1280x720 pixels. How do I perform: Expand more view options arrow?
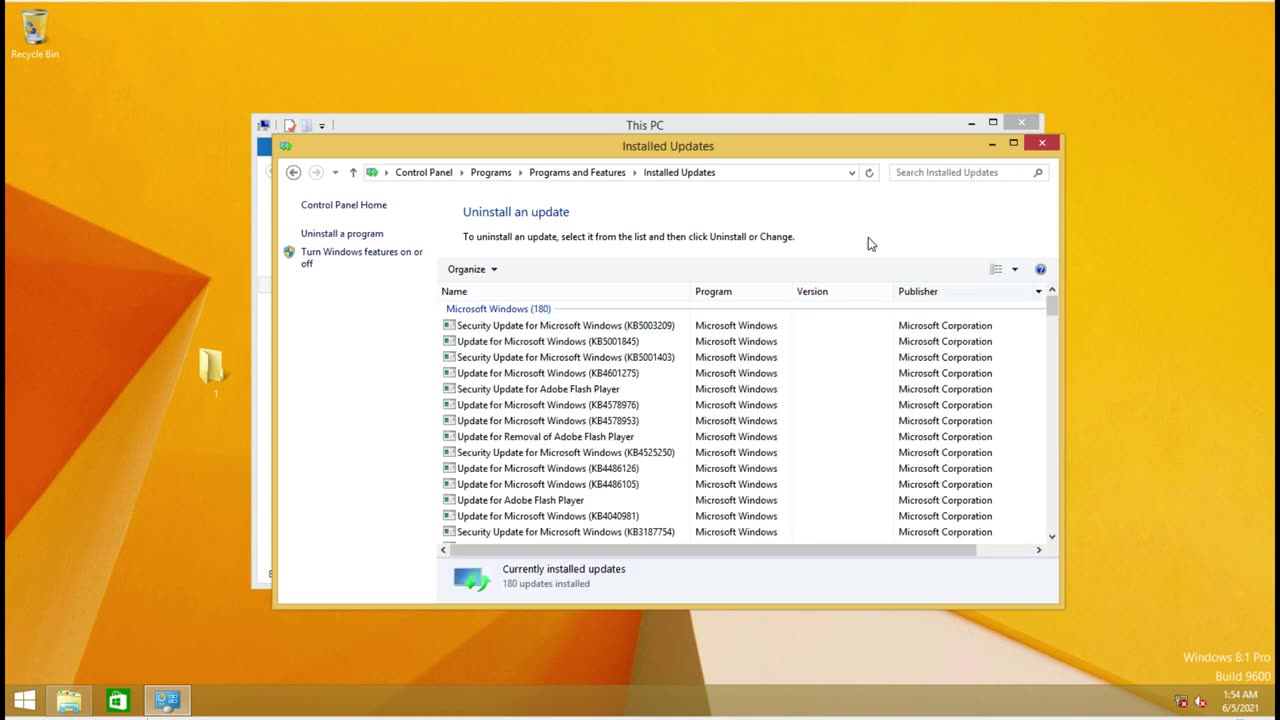click(1014, 269)
